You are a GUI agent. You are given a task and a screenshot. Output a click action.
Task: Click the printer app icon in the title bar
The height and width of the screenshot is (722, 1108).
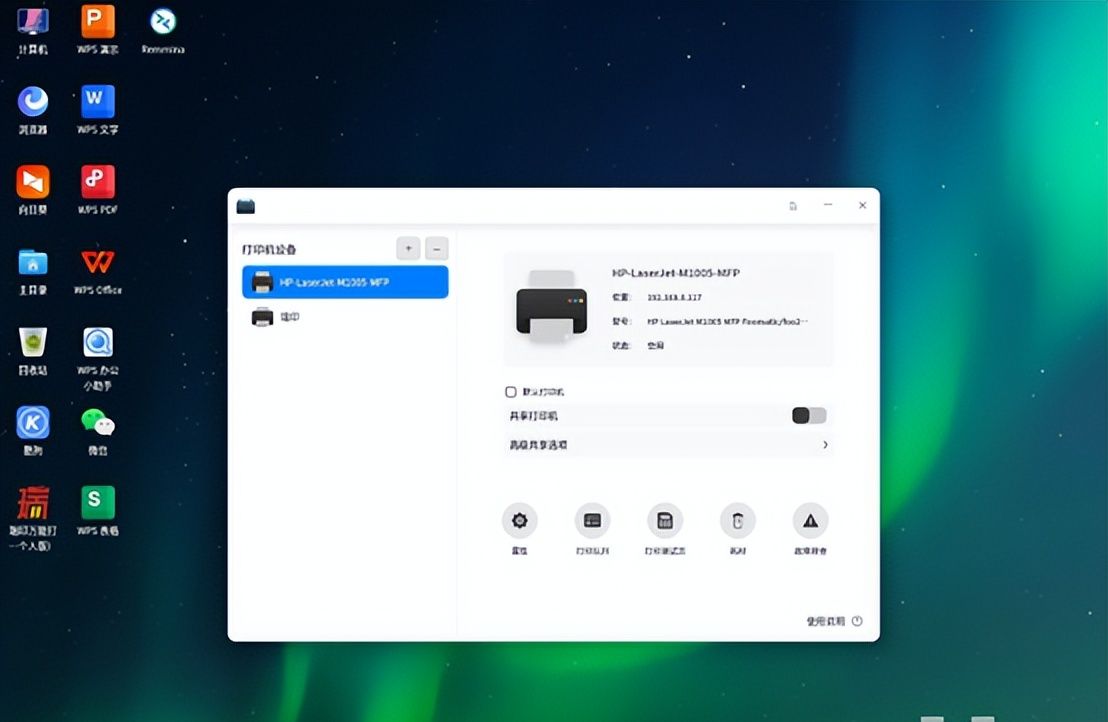(x=246, y=205)
